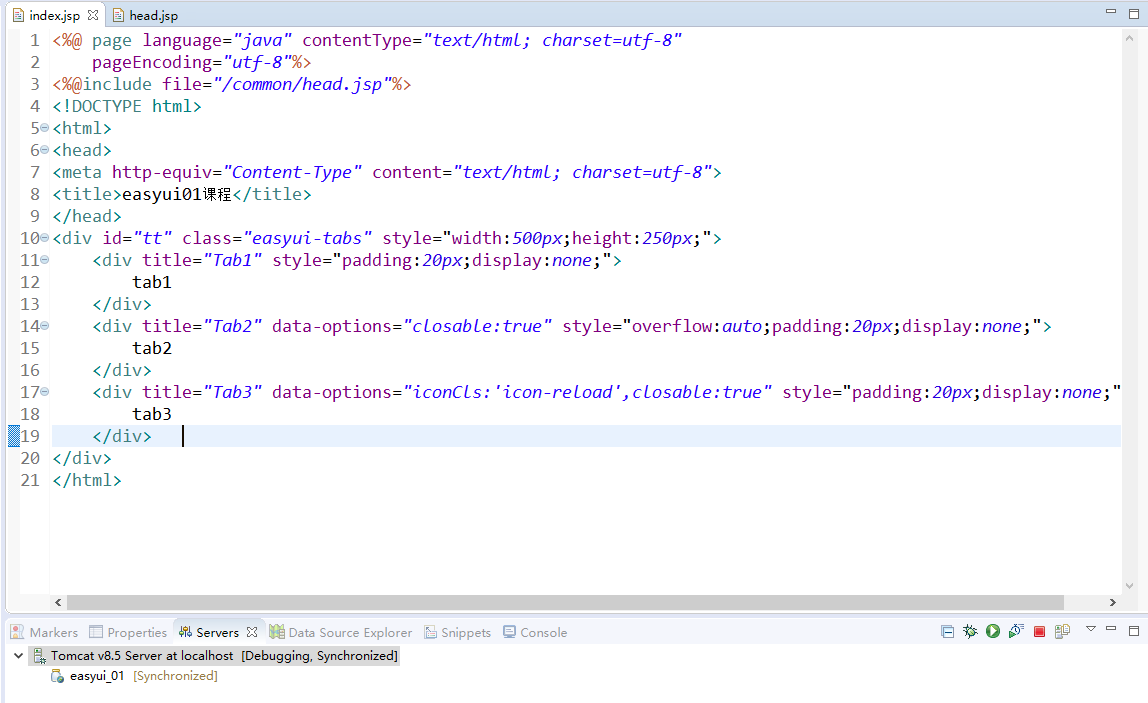Fold the Tab2 div at line 14

click(45, 326)
